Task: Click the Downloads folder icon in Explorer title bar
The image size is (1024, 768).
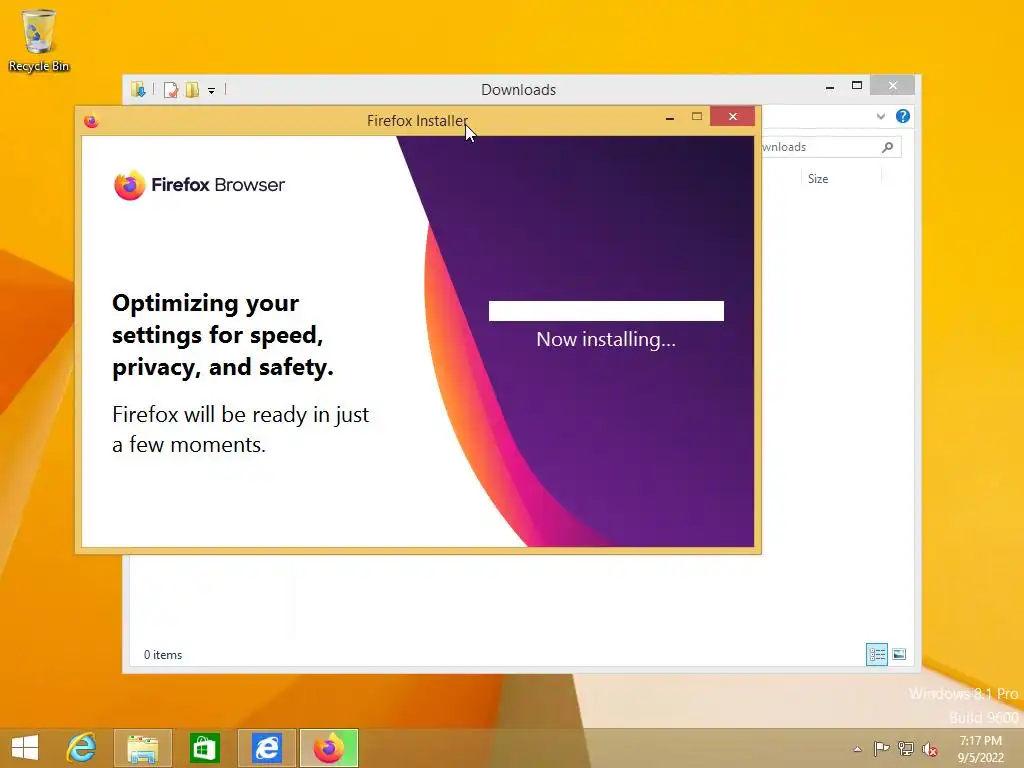Action: (138, 89)
